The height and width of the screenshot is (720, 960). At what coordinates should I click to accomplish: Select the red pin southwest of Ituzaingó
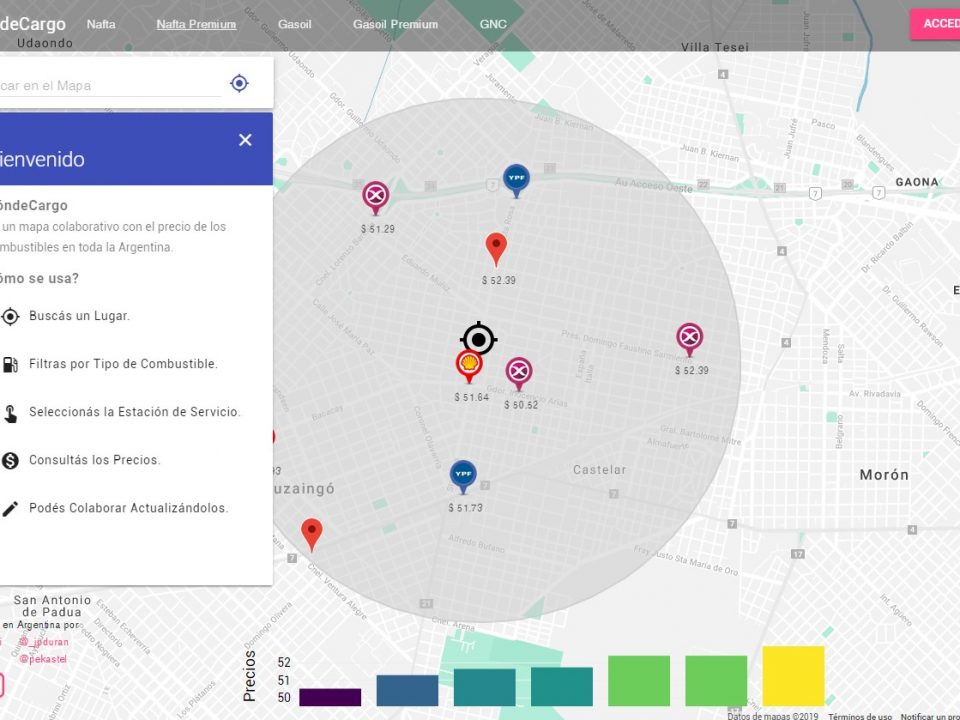312,534
